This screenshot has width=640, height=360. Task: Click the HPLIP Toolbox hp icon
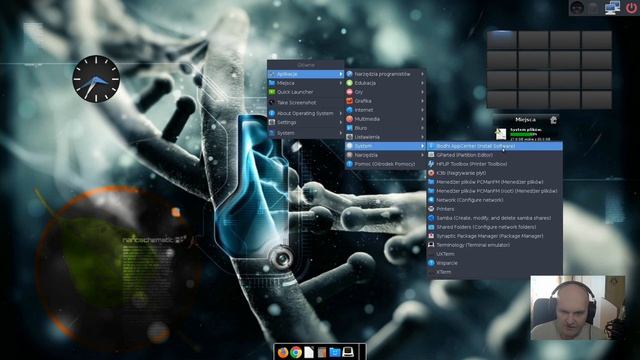click(431, 164)
